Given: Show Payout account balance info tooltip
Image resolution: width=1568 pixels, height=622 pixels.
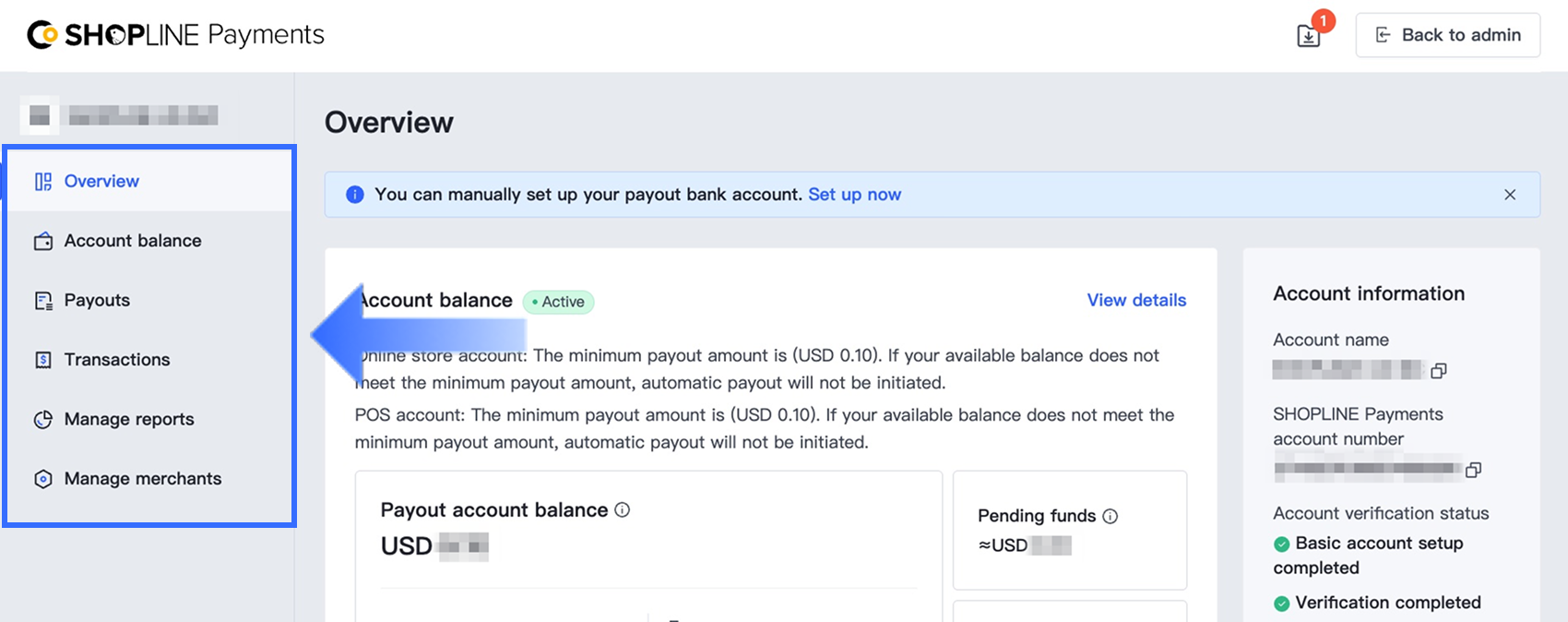Looking at the screenshot, I should click(623, 509).
